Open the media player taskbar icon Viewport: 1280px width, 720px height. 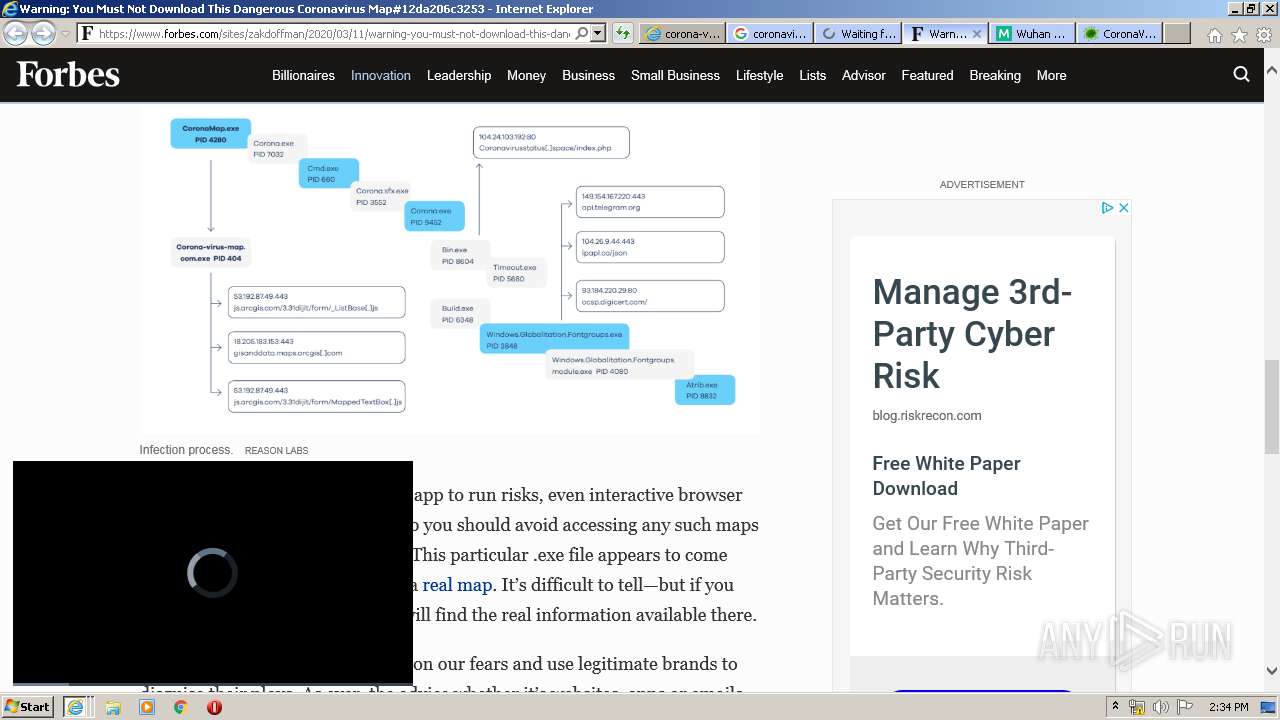point(147,707)
